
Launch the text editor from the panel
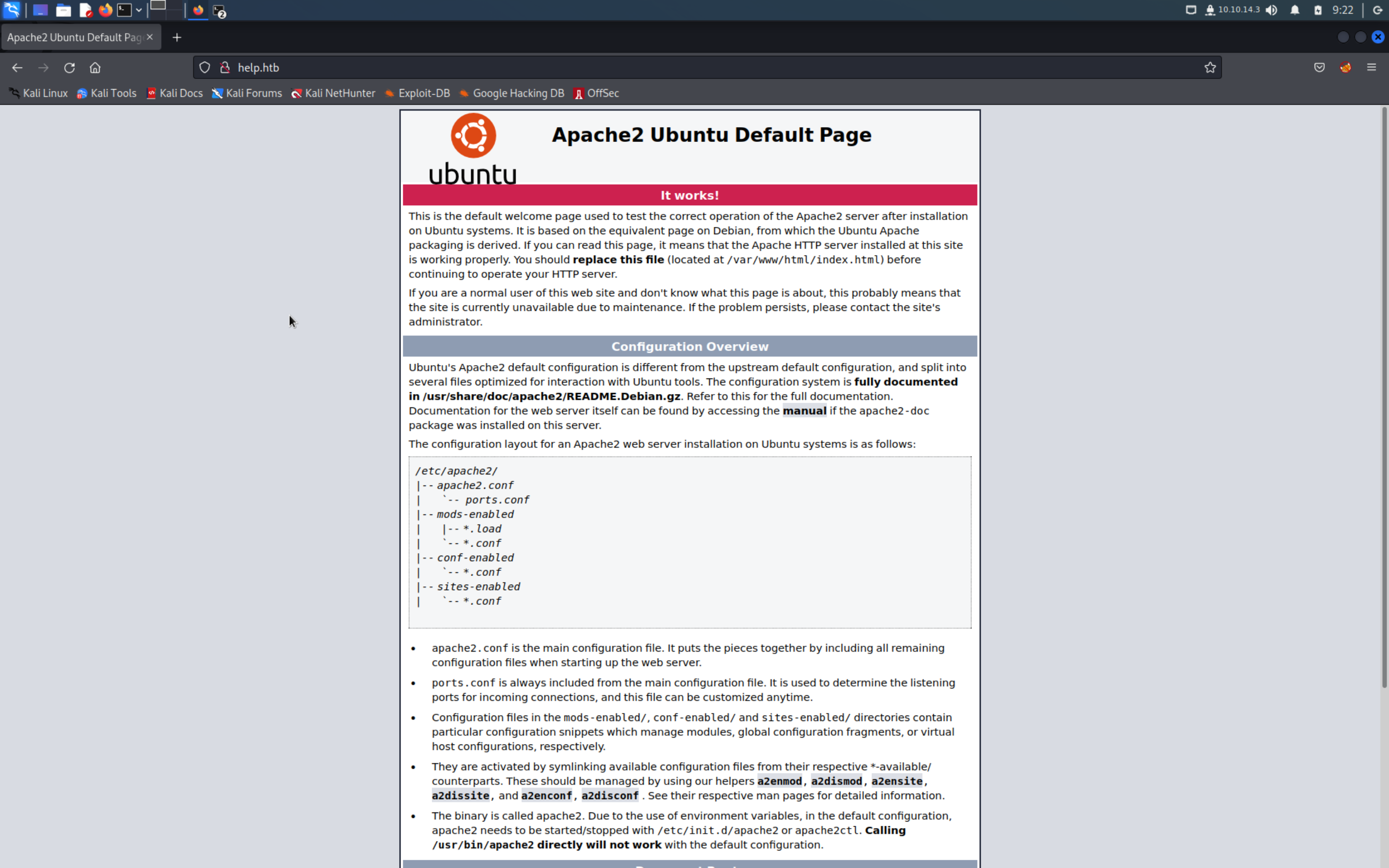click(x=85, y=10)
